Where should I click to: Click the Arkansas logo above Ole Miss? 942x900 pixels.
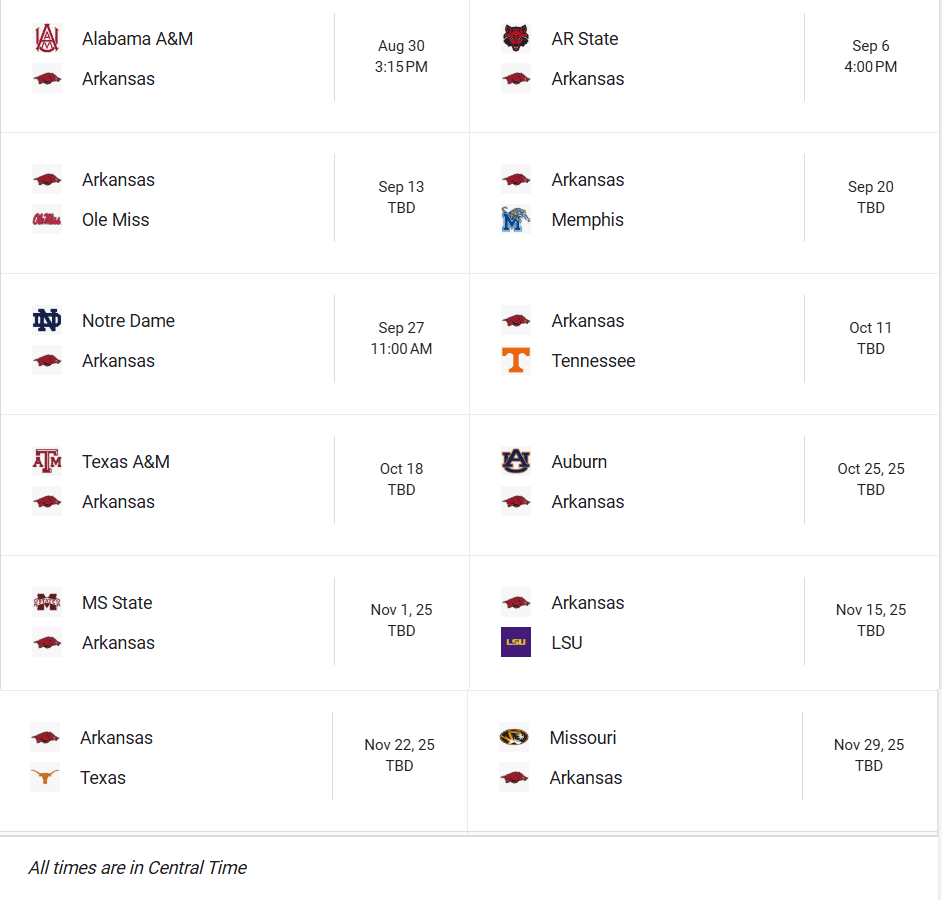coord(47,180)
